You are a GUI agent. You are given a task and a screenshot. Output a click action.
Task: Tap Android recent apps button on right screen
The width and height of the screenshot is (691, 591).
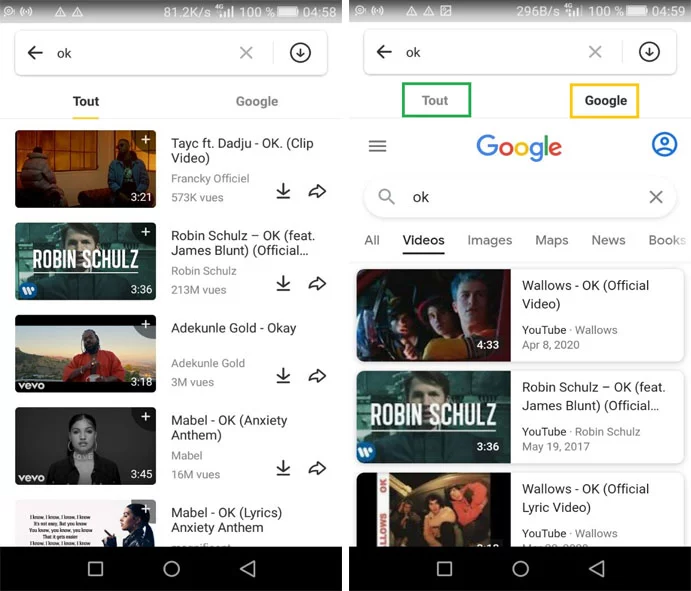point(444,569)
